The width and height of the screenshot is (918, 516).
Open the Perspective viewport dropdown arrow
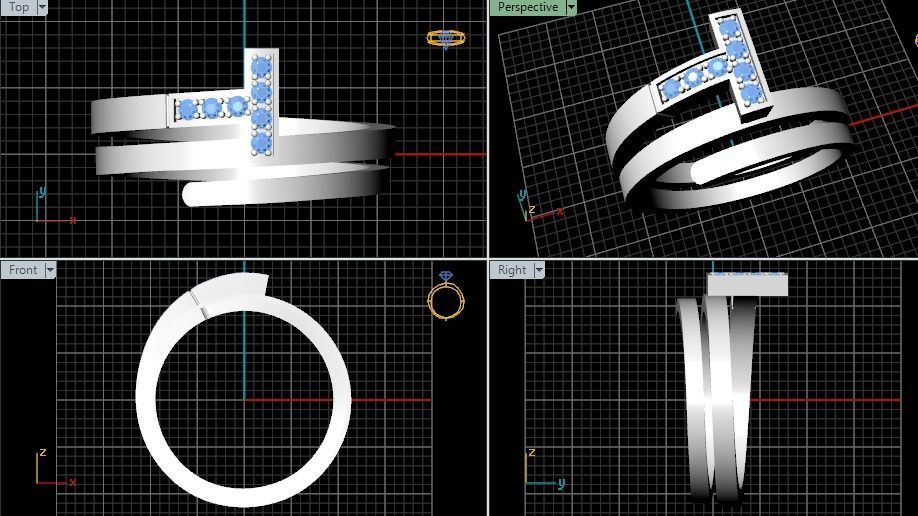click(x=571, y=7)
